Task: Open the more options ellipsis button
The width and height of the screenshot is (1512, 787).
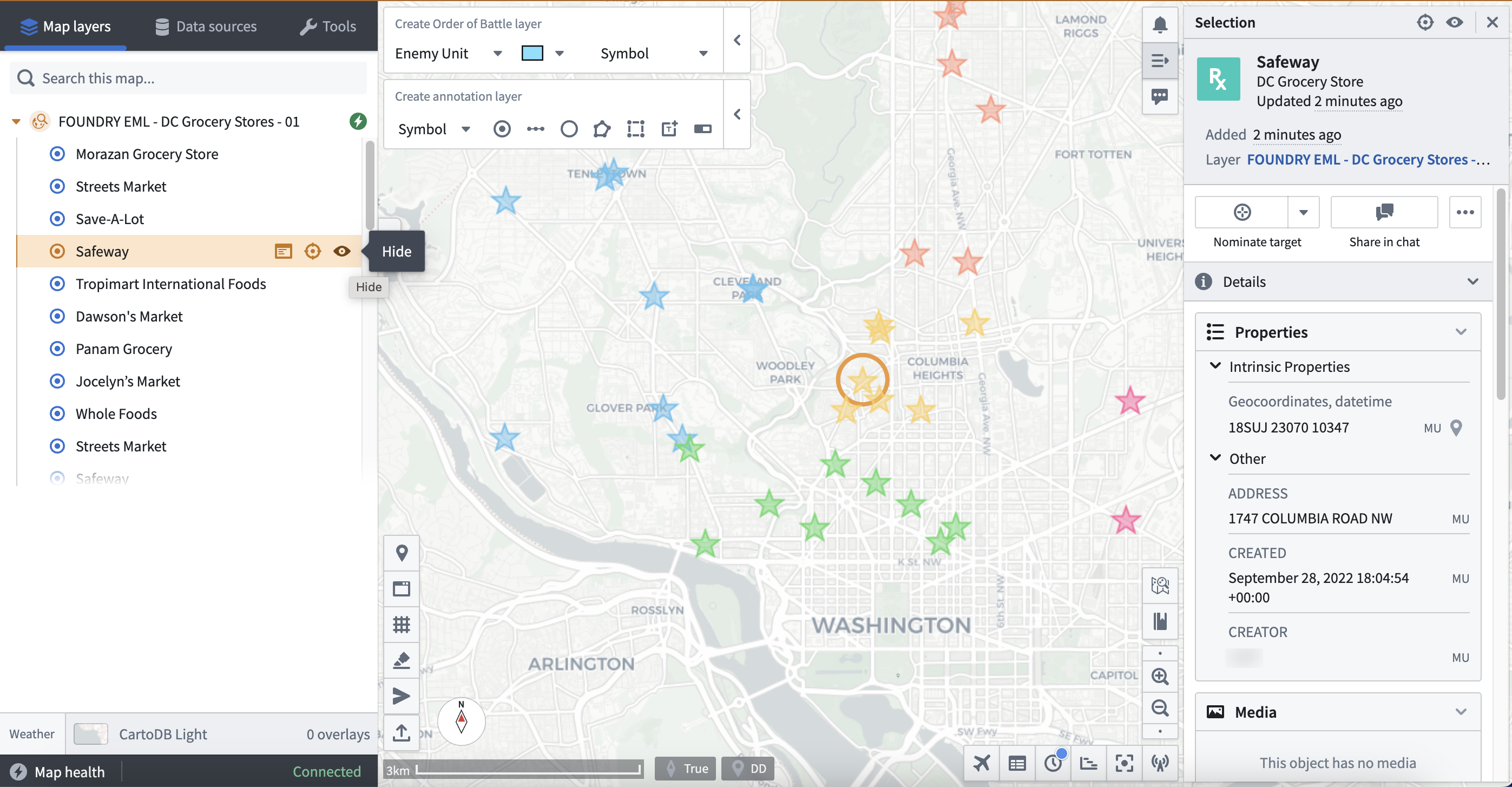Action: click(1464, 213)
